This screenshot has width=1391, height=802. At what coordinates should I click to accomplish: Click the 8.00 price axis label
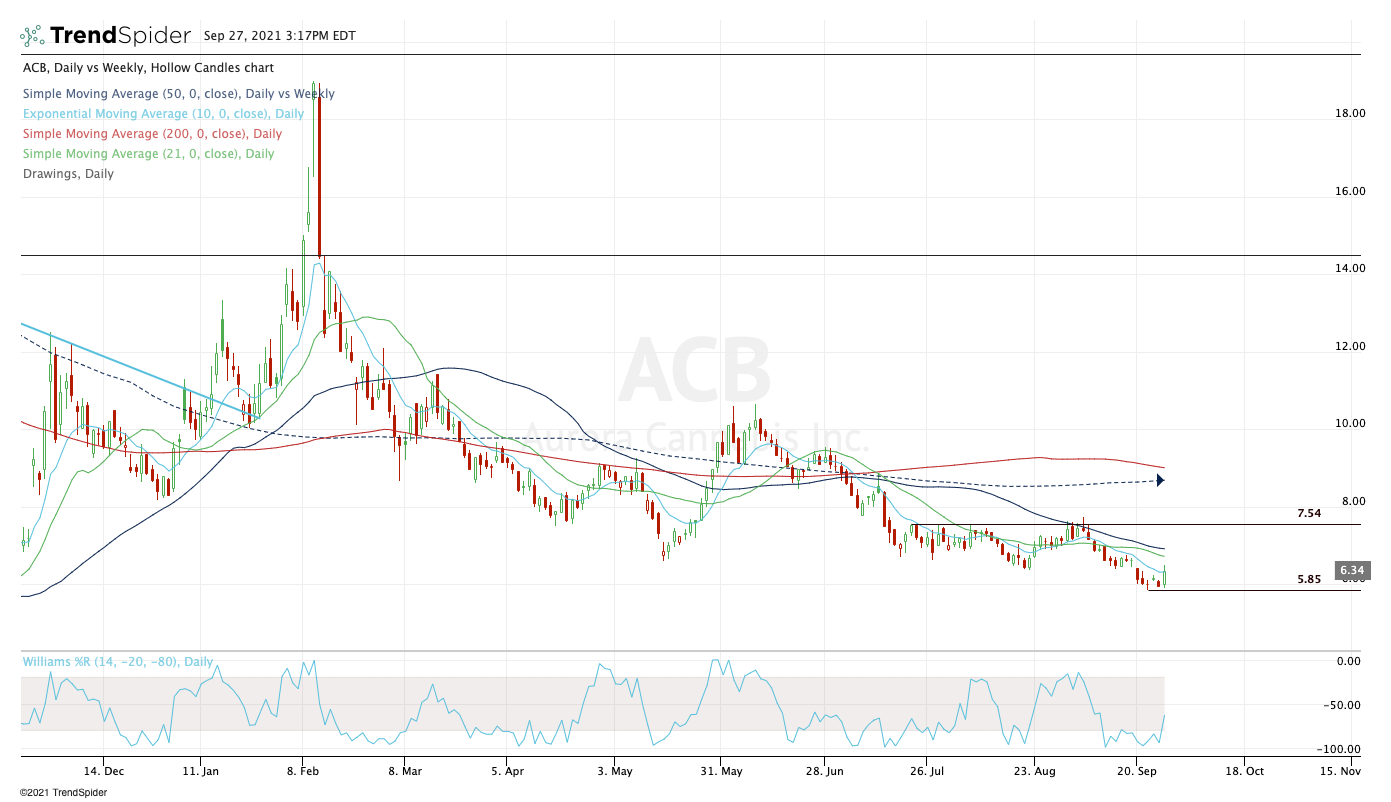pos(1354,501)
